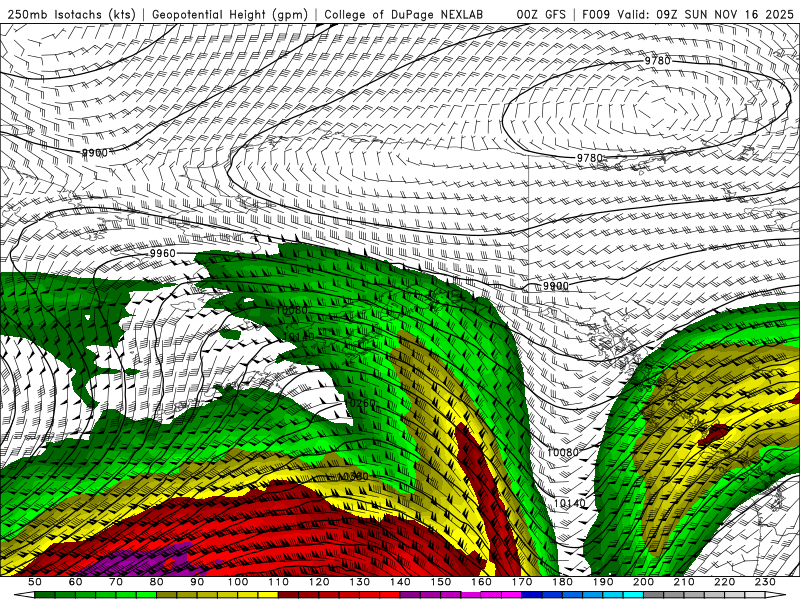
Task: Click the purple 140–145 kt color bar swatch
Action: click(x=410, y=595)
